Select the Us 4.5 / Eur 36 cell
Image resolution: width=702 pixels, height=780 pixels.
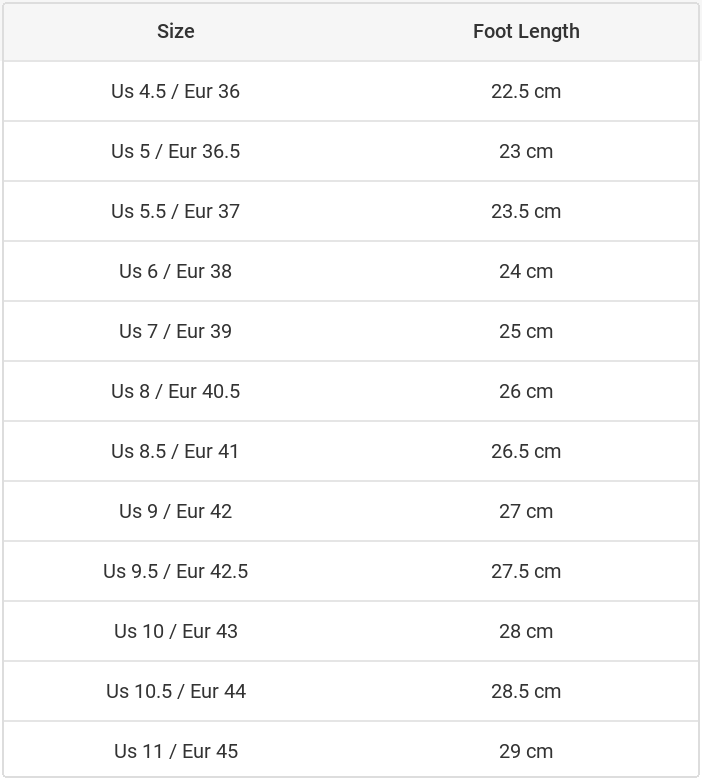[175, 91]
